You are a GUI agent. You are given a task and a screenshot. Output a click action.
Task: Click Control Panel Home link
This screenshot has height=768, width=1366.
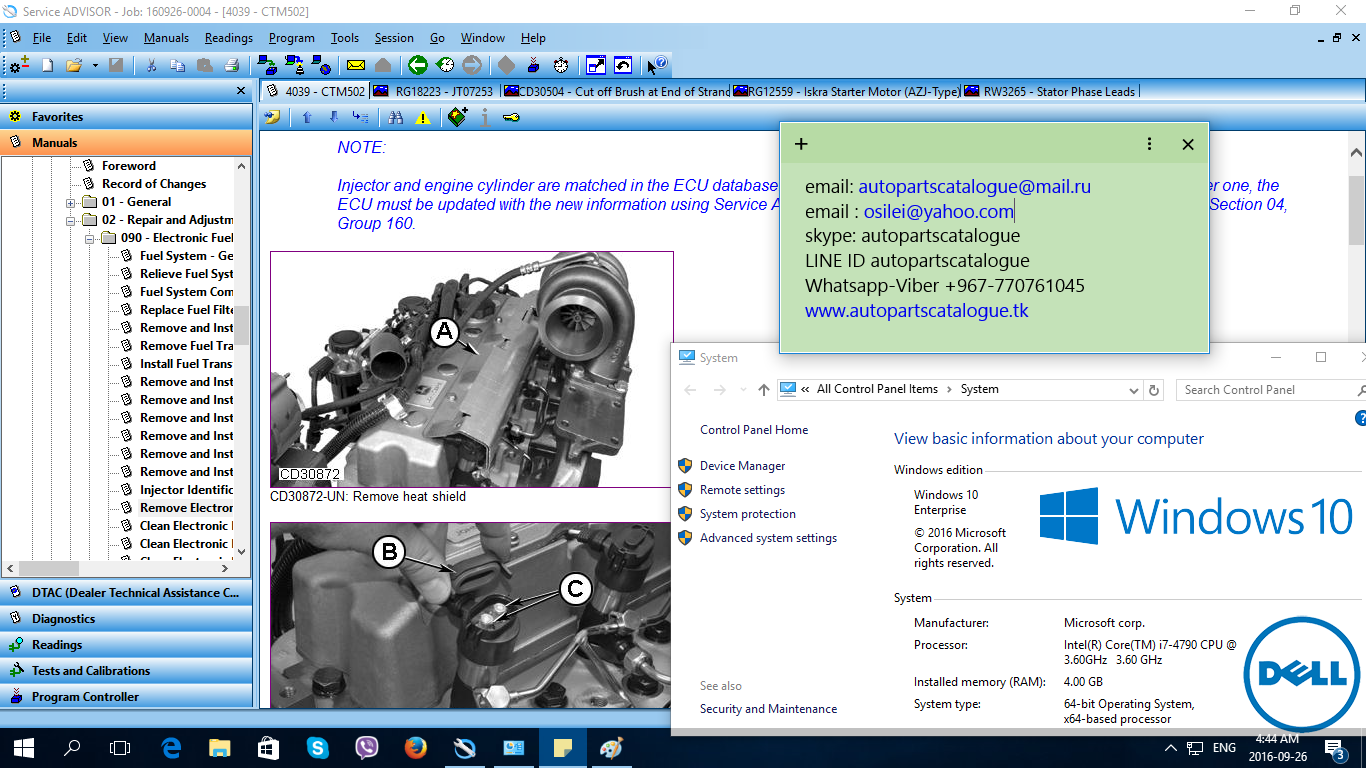pos(754,430)
